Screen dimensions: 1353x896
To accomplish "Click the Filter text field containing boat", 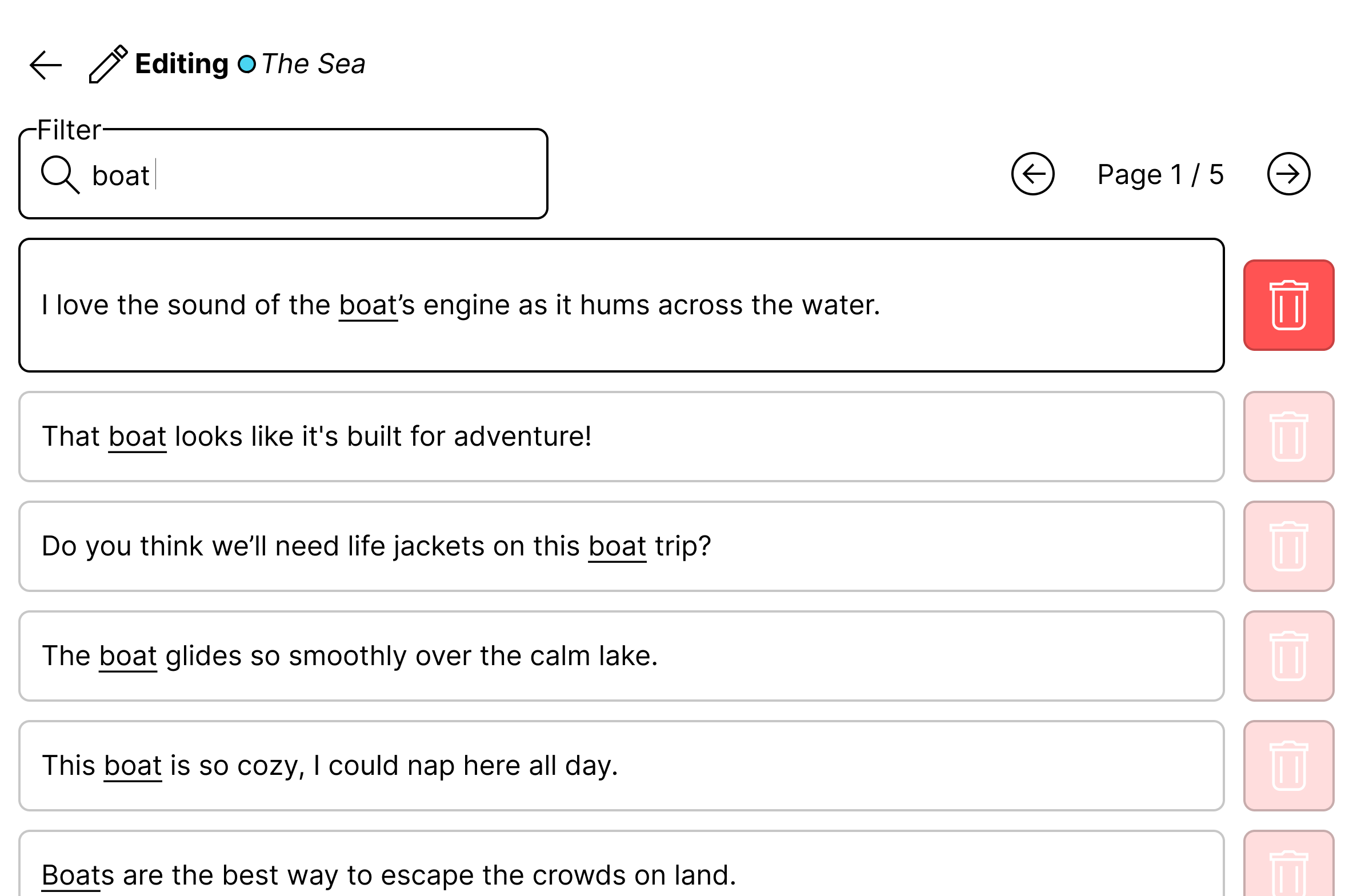I will pos(283,174).
